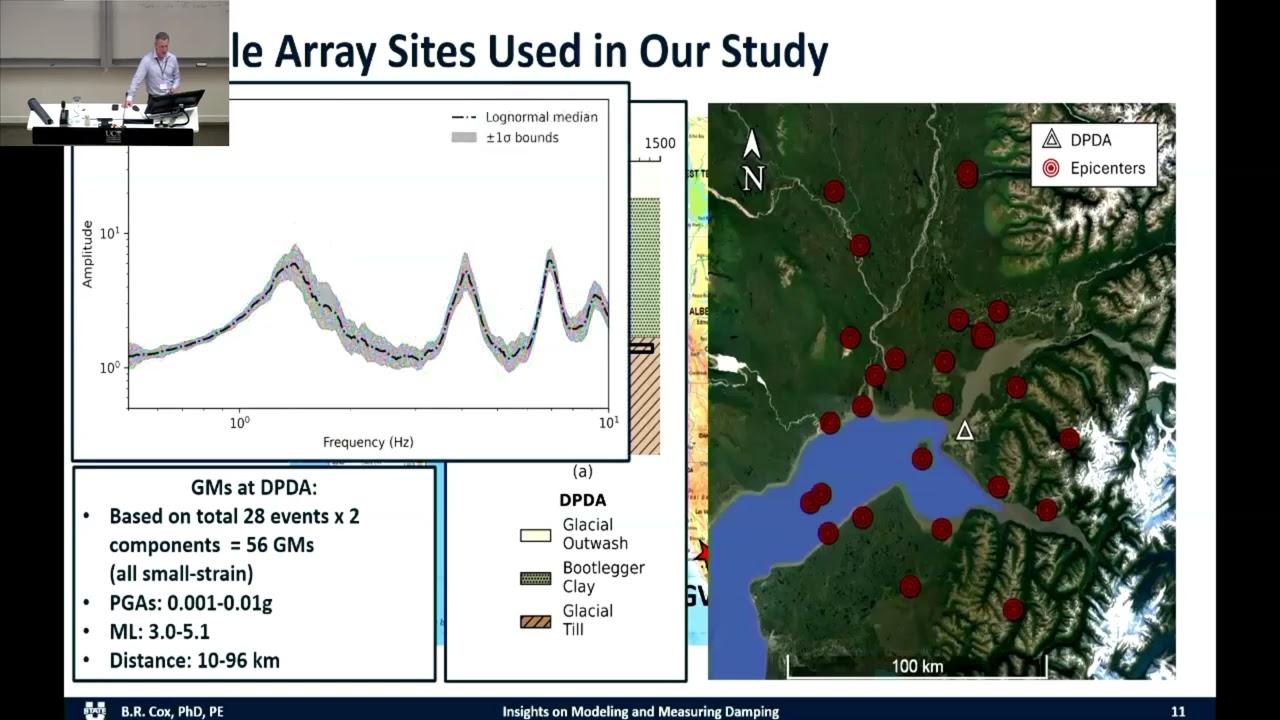Click the slide number 11
The height and width of the screenshot is (720, 1280).
(1178, 711)
